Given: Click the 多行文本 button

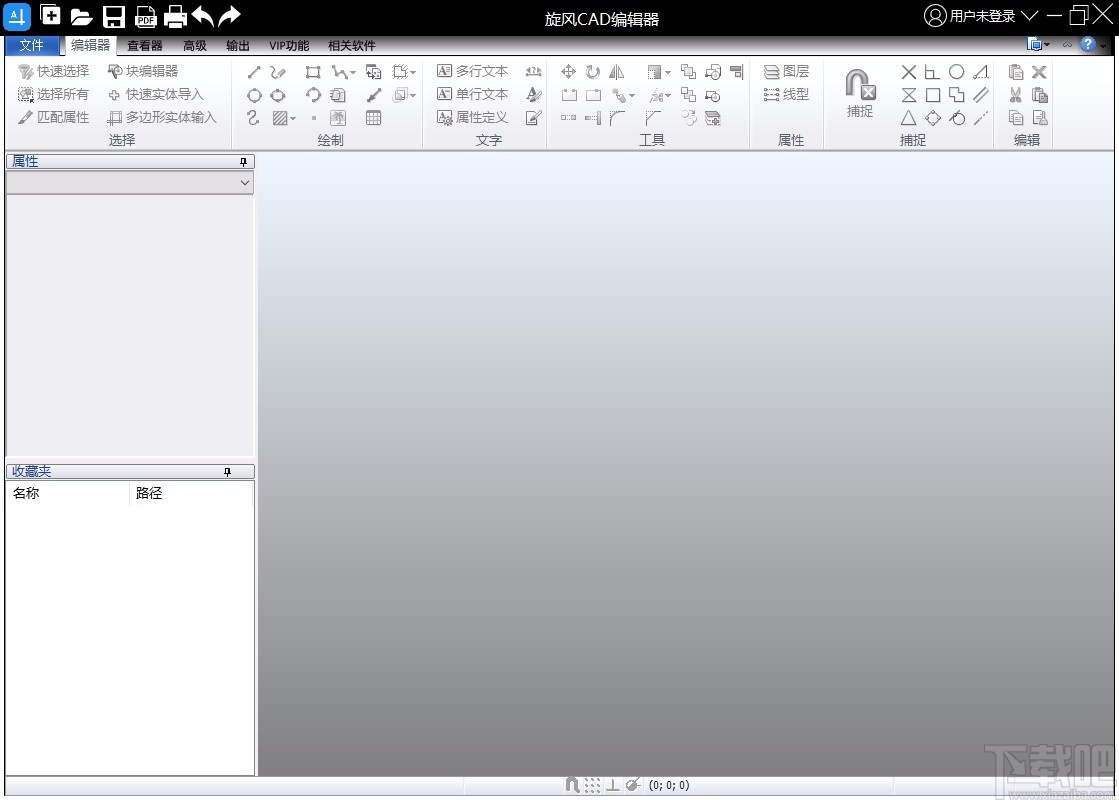Looking at the screenshot, I should click(x=472, y=71).
